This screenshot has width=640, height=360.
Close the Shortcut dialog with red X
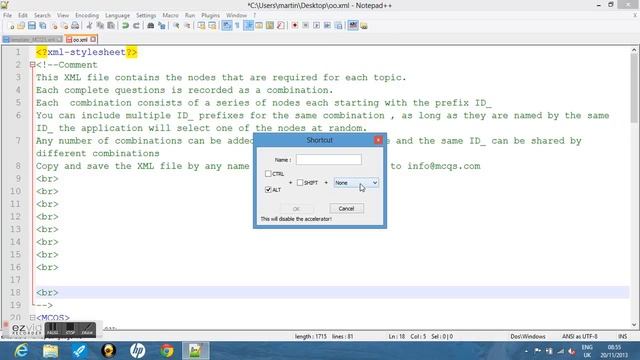click(x=378, y=140)
